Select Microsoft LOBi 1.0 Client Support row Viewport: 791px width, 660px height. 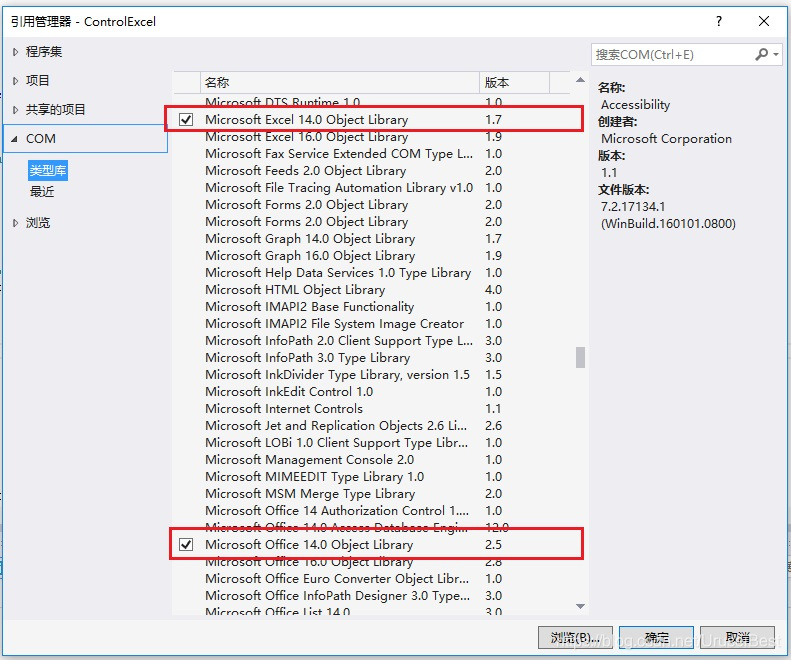coord(373,443)
